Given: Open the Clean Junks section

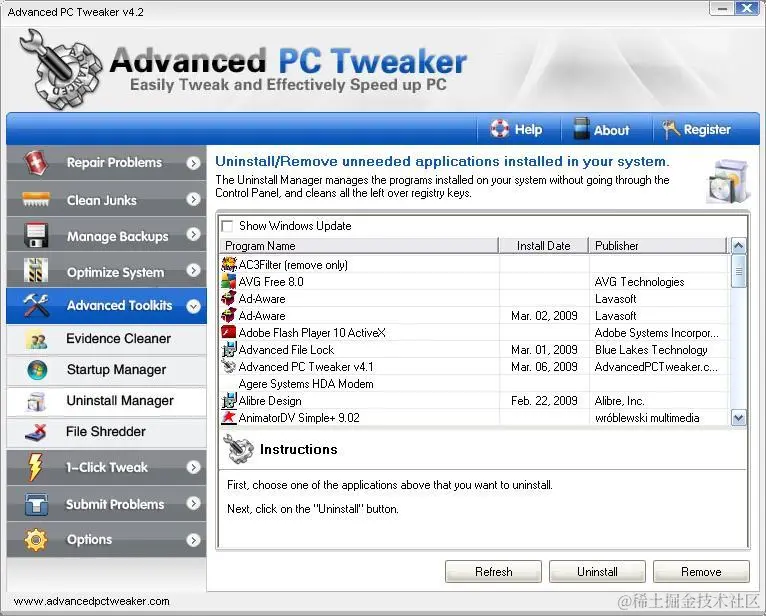Looking at the screenshot, I should tap(106, 199).
